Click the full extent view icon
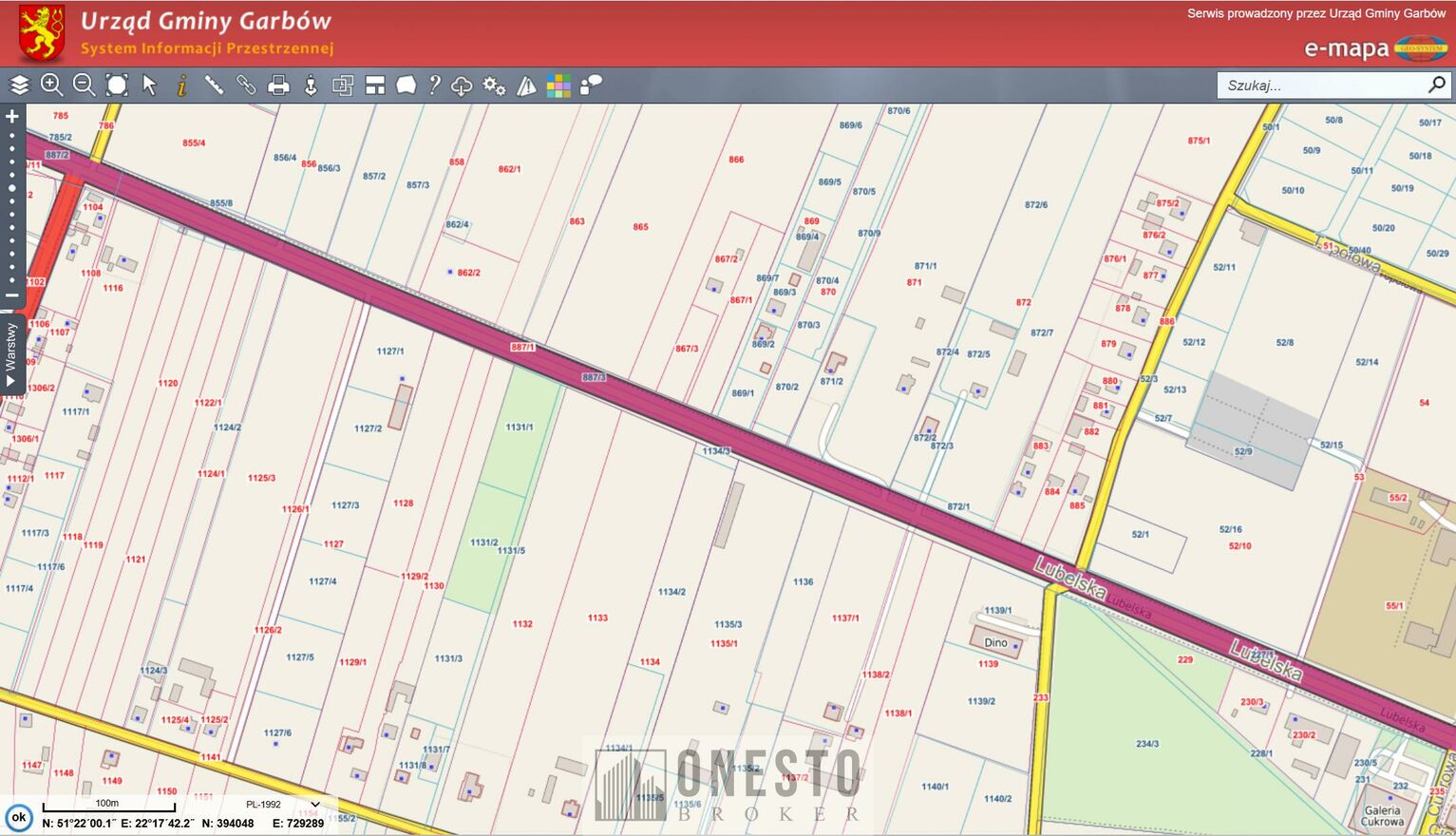This screenshot has width=1456, height=836. (x=117, y=85)
